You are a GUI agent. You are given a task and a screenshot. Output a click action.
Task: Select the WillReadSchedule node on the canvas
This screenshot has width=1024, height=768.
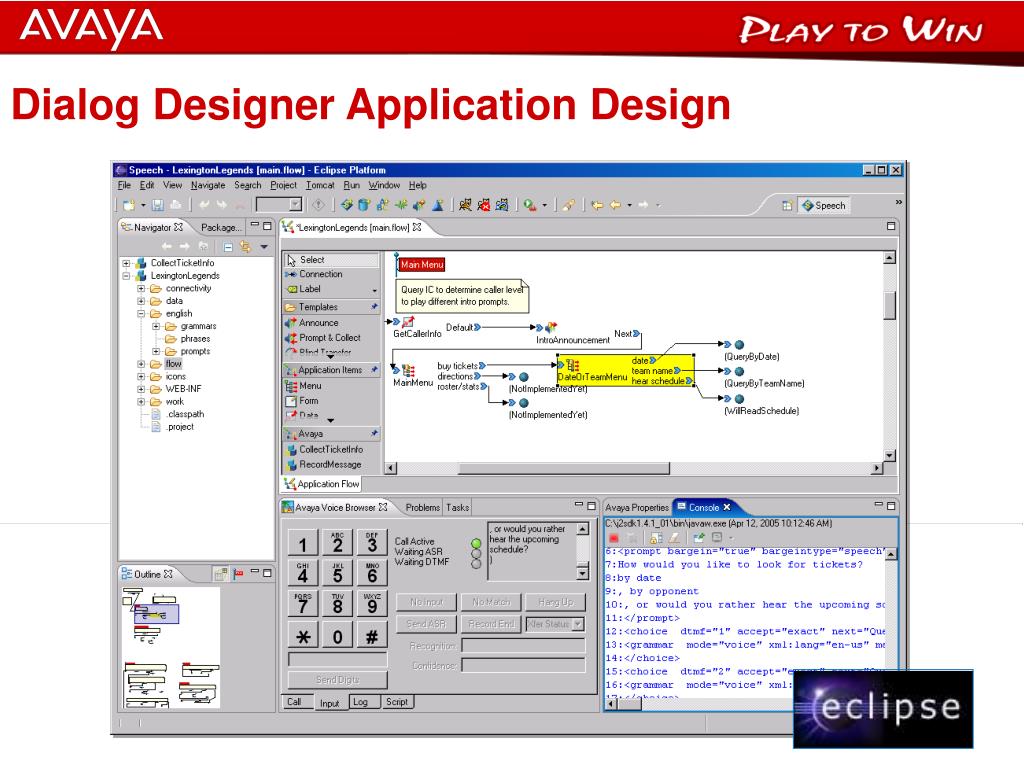pos(761,404)
